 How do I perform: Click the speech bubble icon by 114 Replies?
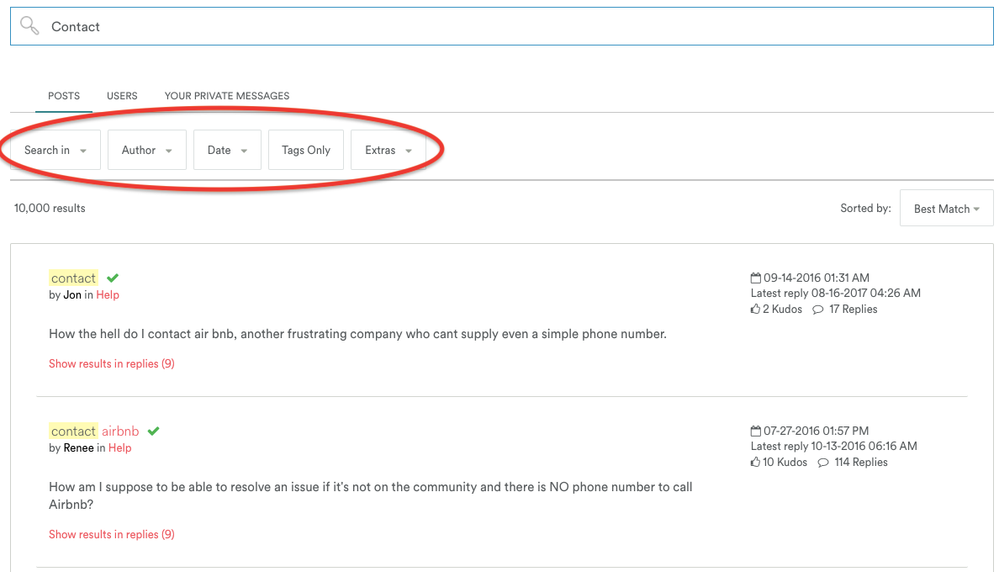822,463
